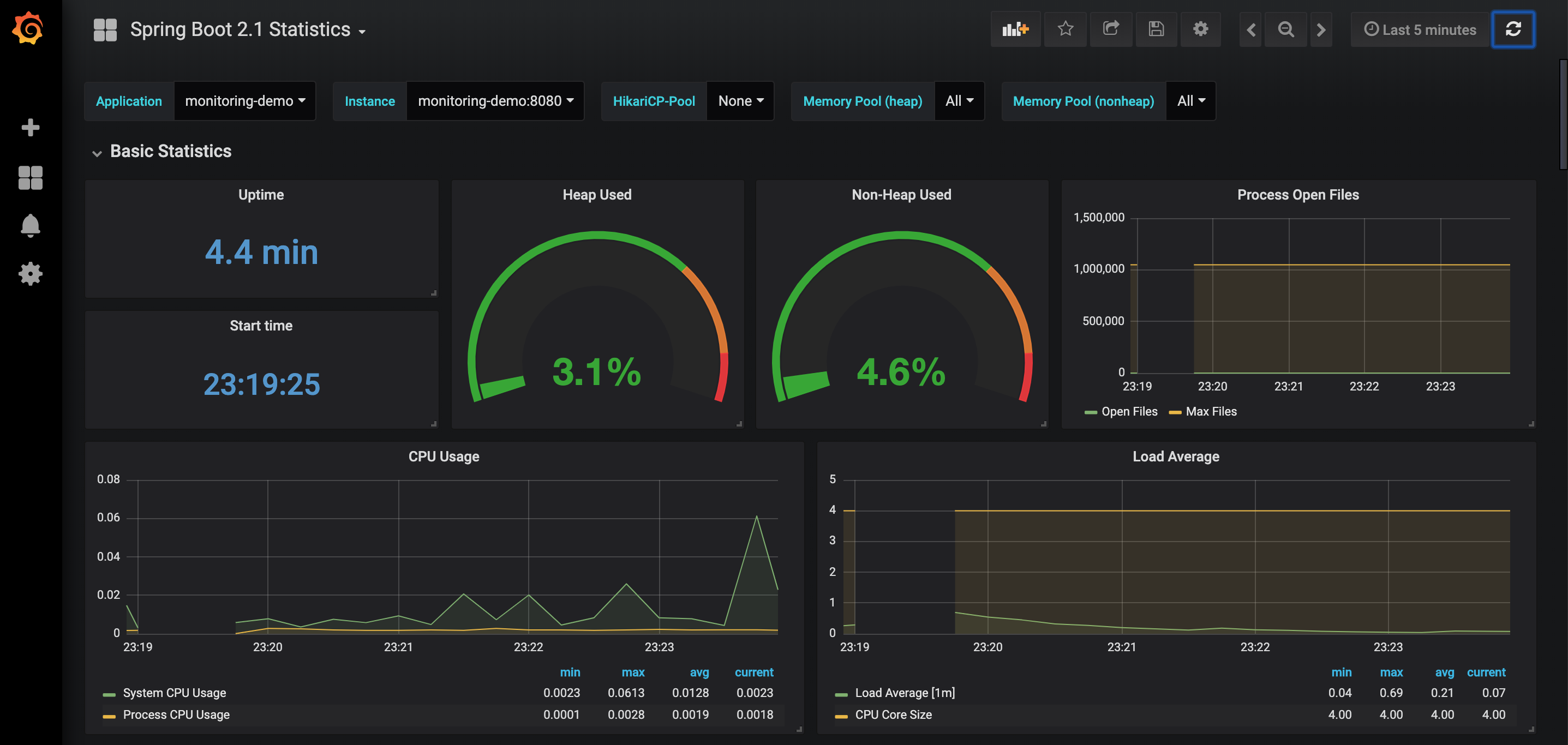
Task: Click the share dashboard icon
Action: point(1110,28)
